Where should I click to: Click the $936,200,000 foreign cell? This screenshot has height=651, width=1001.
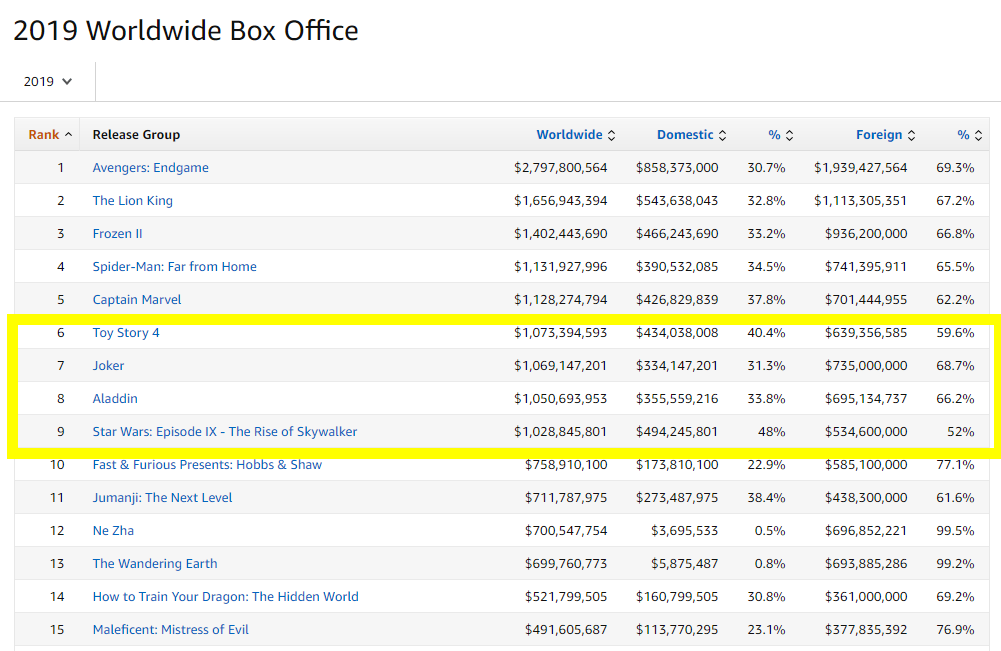[866, 234]
